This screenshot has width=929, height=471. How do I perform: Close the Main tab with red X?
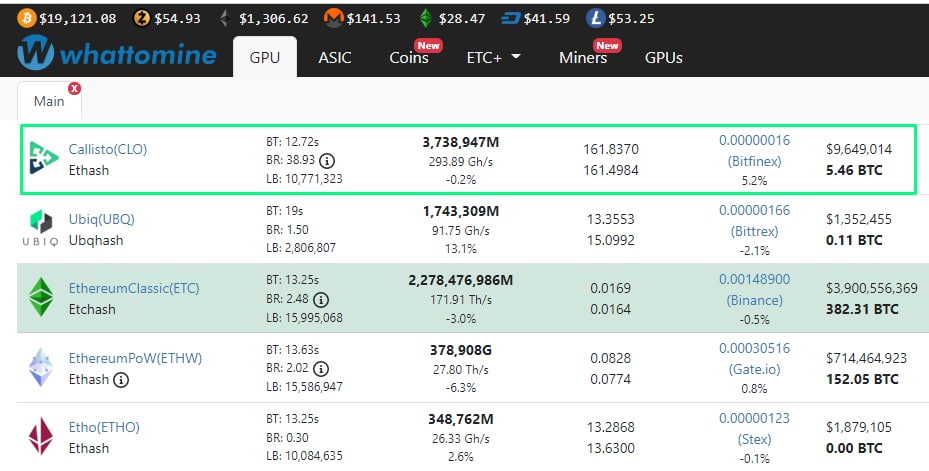(x=75, y=88)
